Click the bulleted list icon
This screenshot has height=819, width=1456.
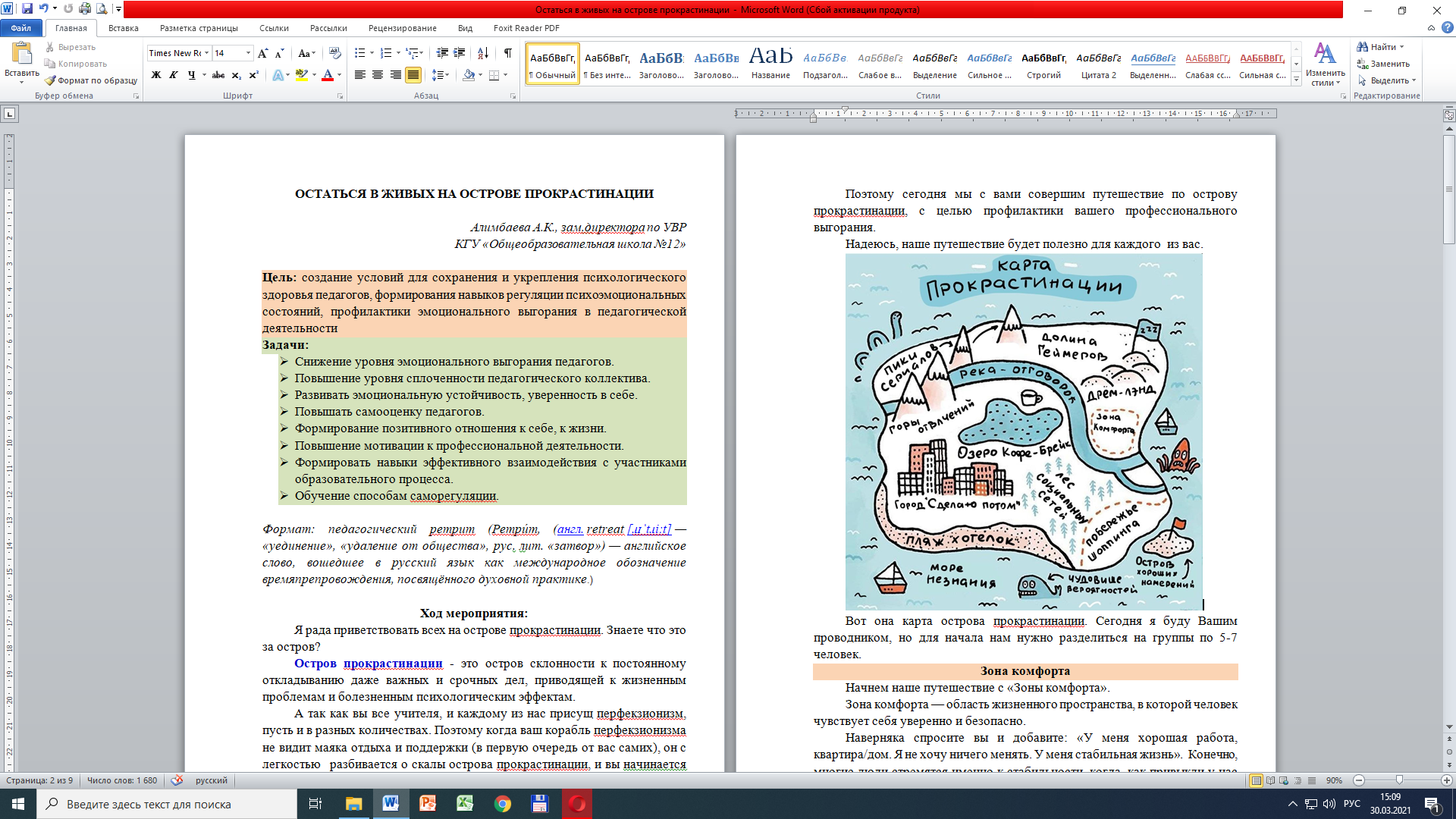359,53
